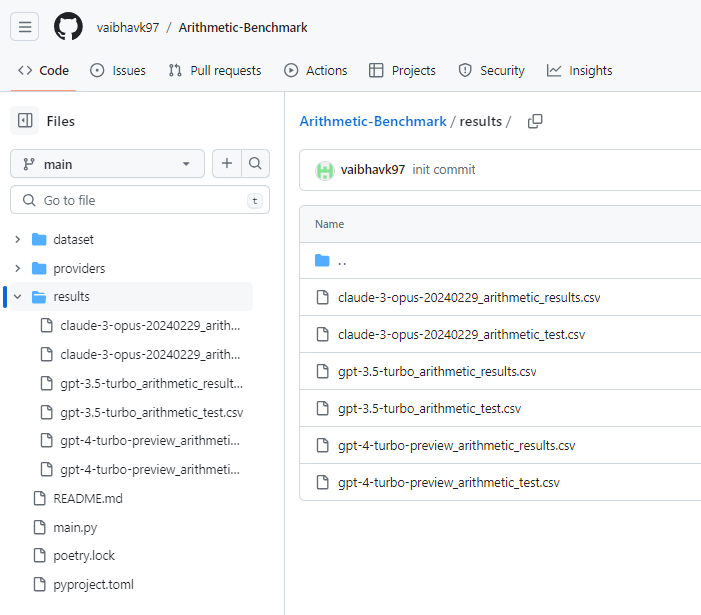Open the main branch dropdown
701x615 pixels.
pyautogui.click(x=107, y=164)
